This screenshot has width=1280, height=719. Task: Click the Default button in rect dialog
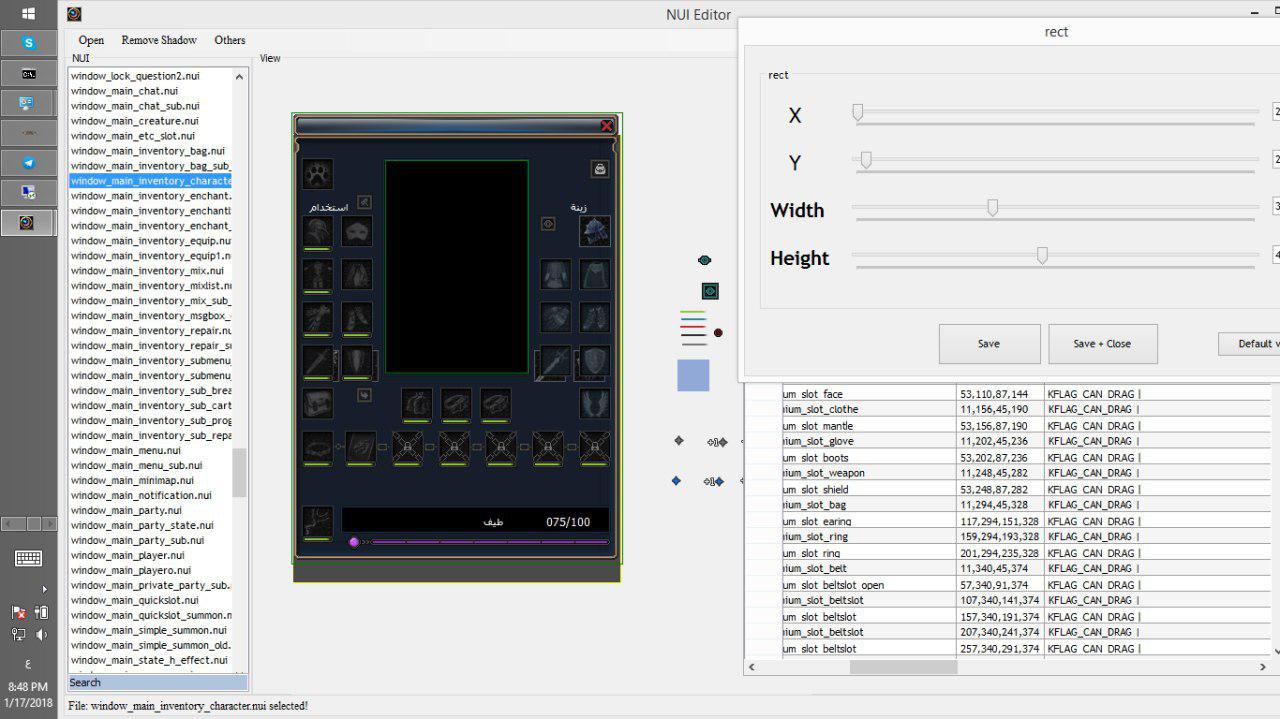click(1249, 344)
